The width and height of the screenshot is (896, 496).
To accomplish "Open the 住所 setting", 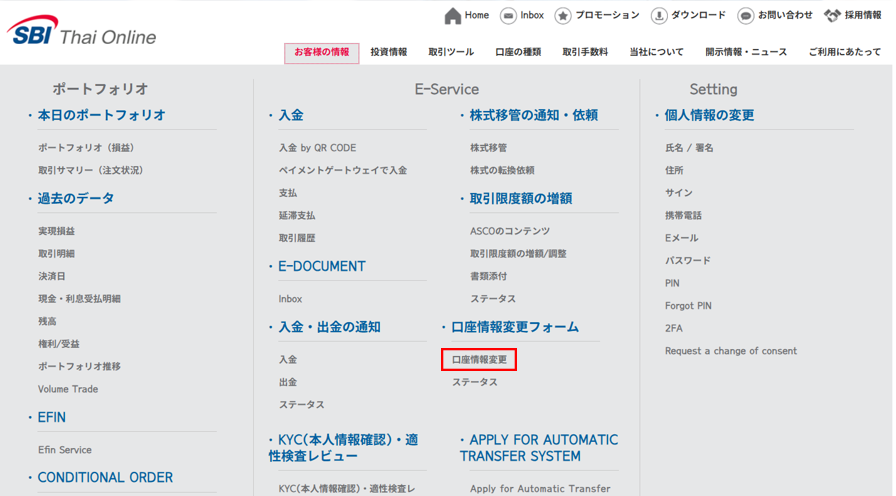I will pos(674,170).
